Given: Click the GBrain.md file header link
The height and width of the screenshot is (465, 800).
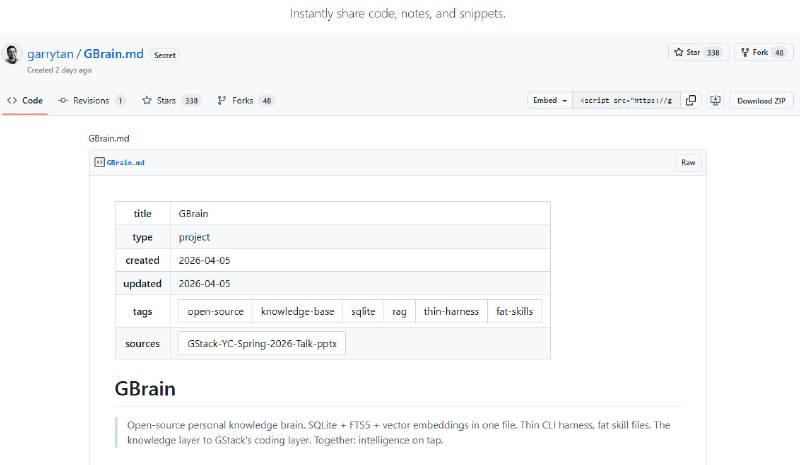Looking at the screenshot, I should (x=125, y=162).
